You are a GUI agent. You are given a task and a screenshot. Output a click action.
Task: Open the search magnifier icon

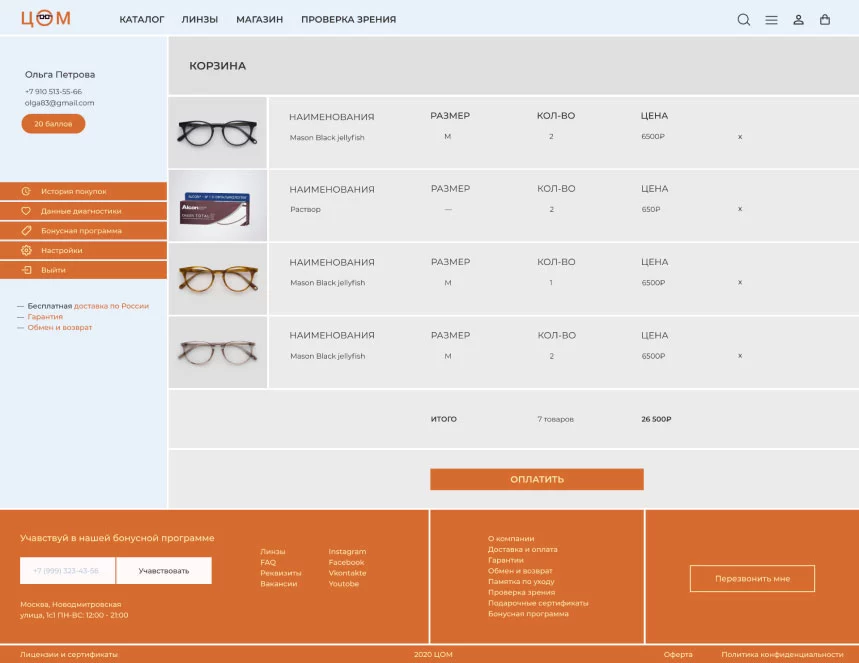coord(743,20)
